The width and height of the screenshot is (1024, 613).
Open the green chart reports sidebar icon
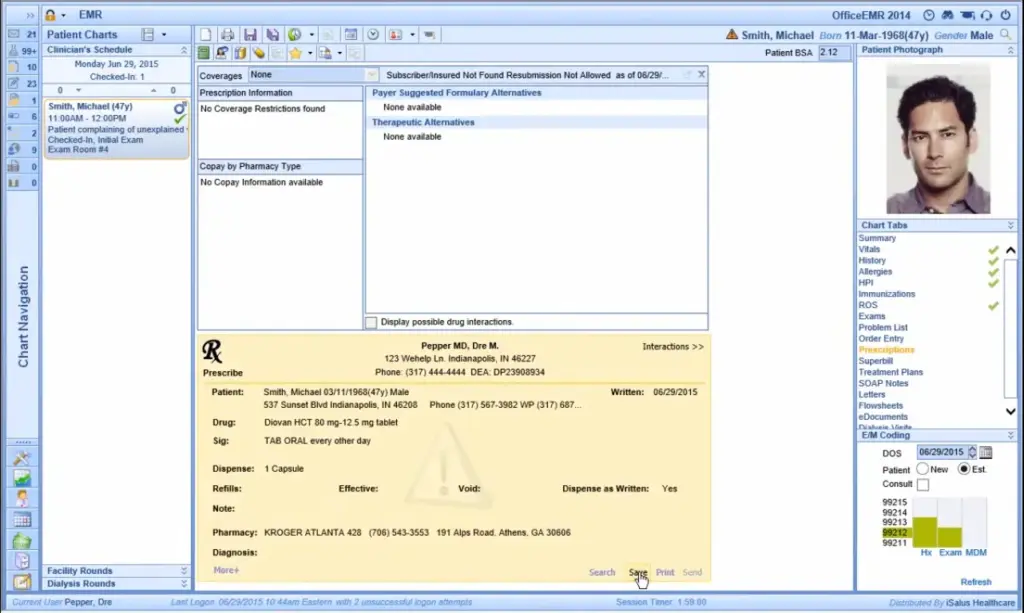(22, 478)
